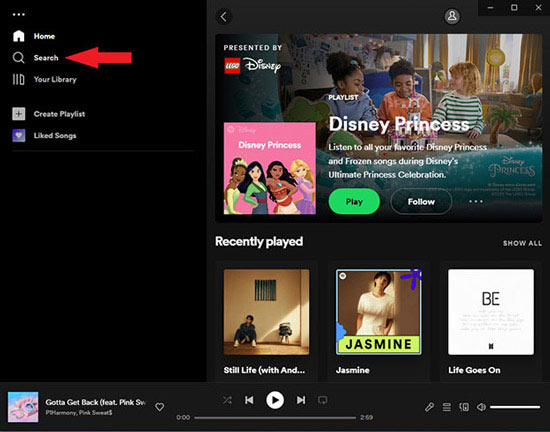Viewport: 550px width, 432px height.
Task: Play the Disney Princess playlist
Action: [x=354, y=202]
